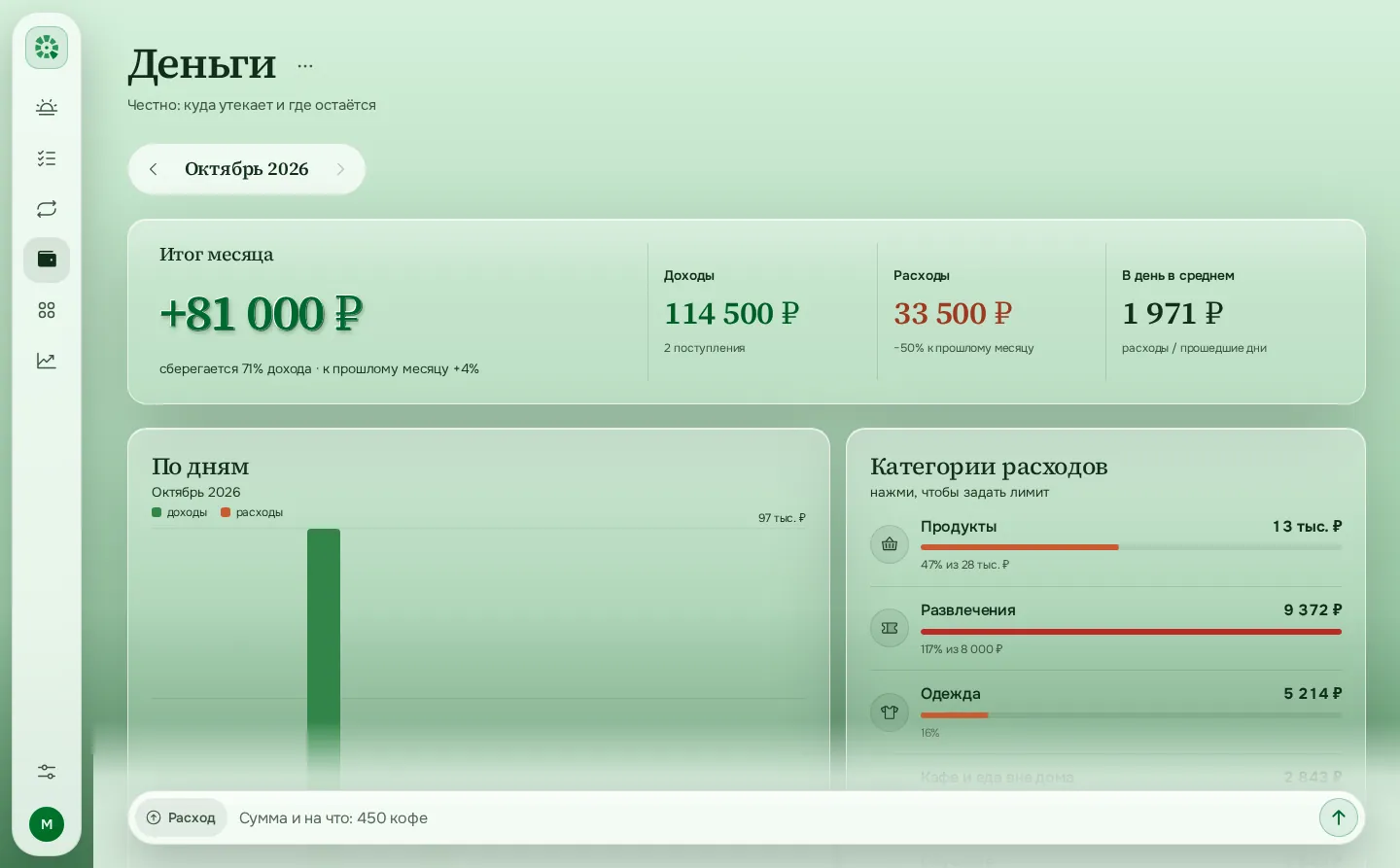The width and height of the screenshot is (1400, 868).
Task: Toggle the Расход entry type button
Action: pos(181,817)
